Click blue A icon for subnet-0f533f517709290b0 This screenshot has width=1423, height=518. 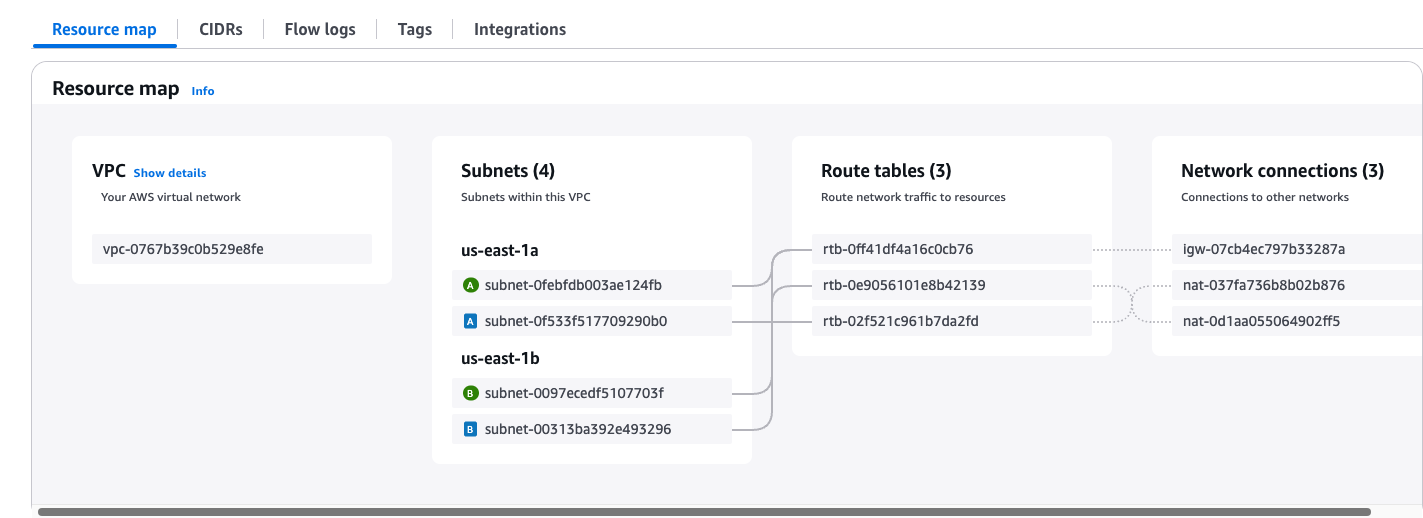coord(471,322)
